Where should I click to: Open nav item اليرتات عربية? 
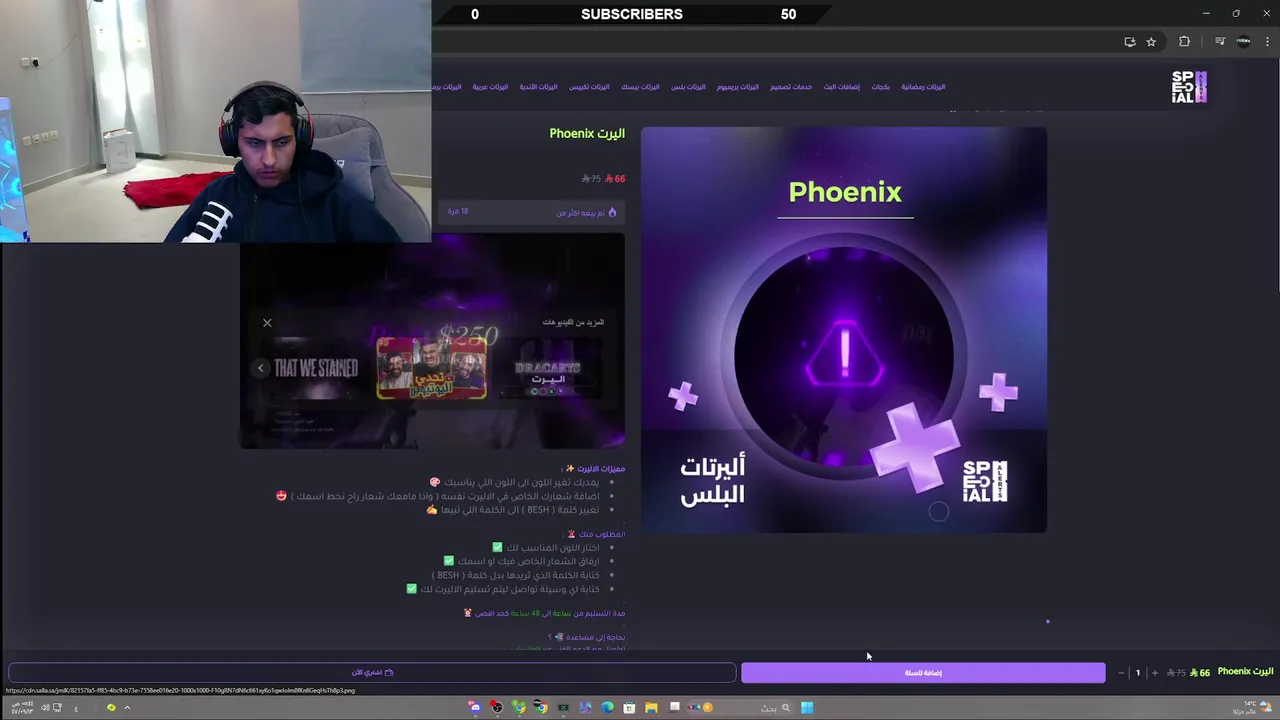[x=490, y=87]
